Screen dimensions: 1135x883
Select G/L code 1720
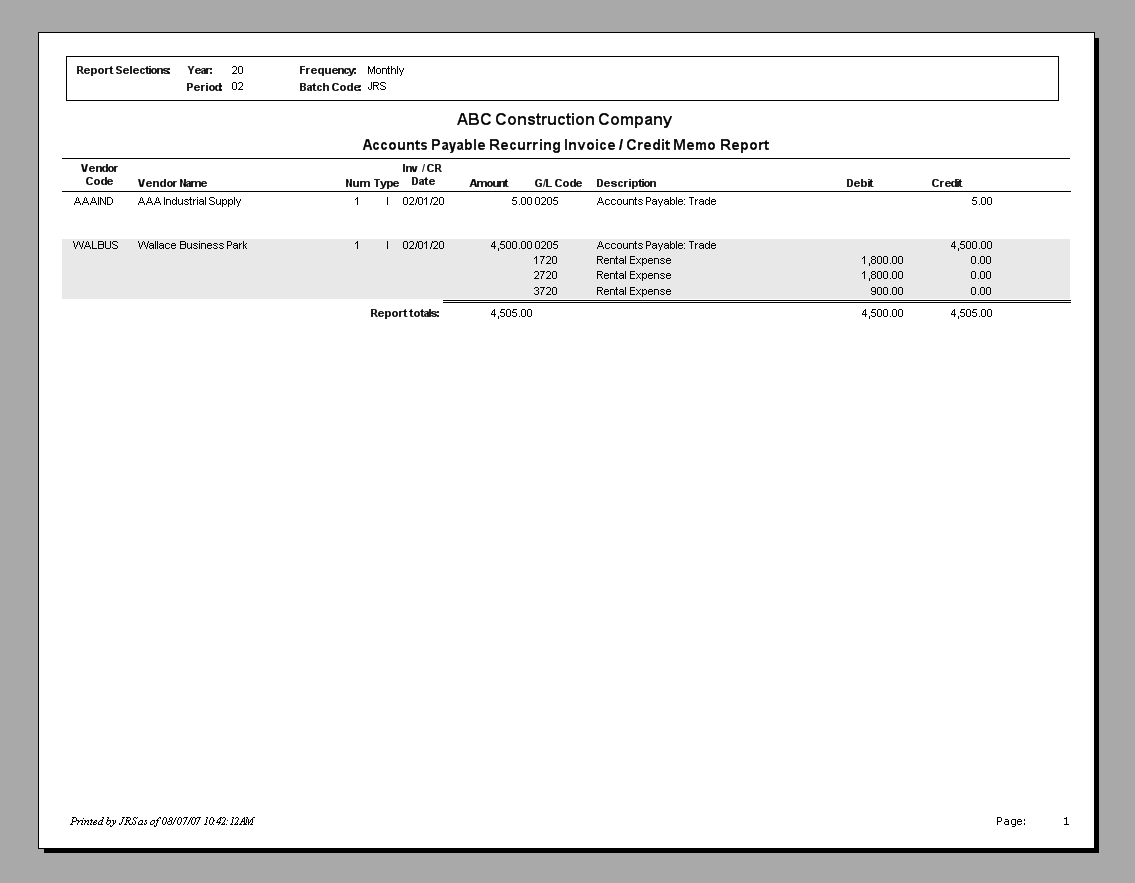point(546,261)
